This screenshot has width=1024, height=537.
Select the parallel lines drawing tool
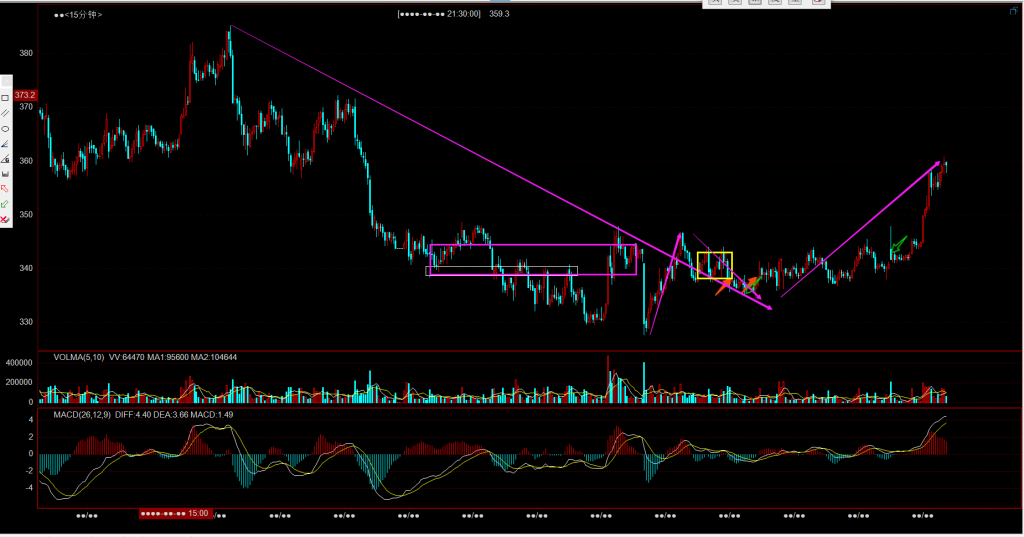(5, 113)
